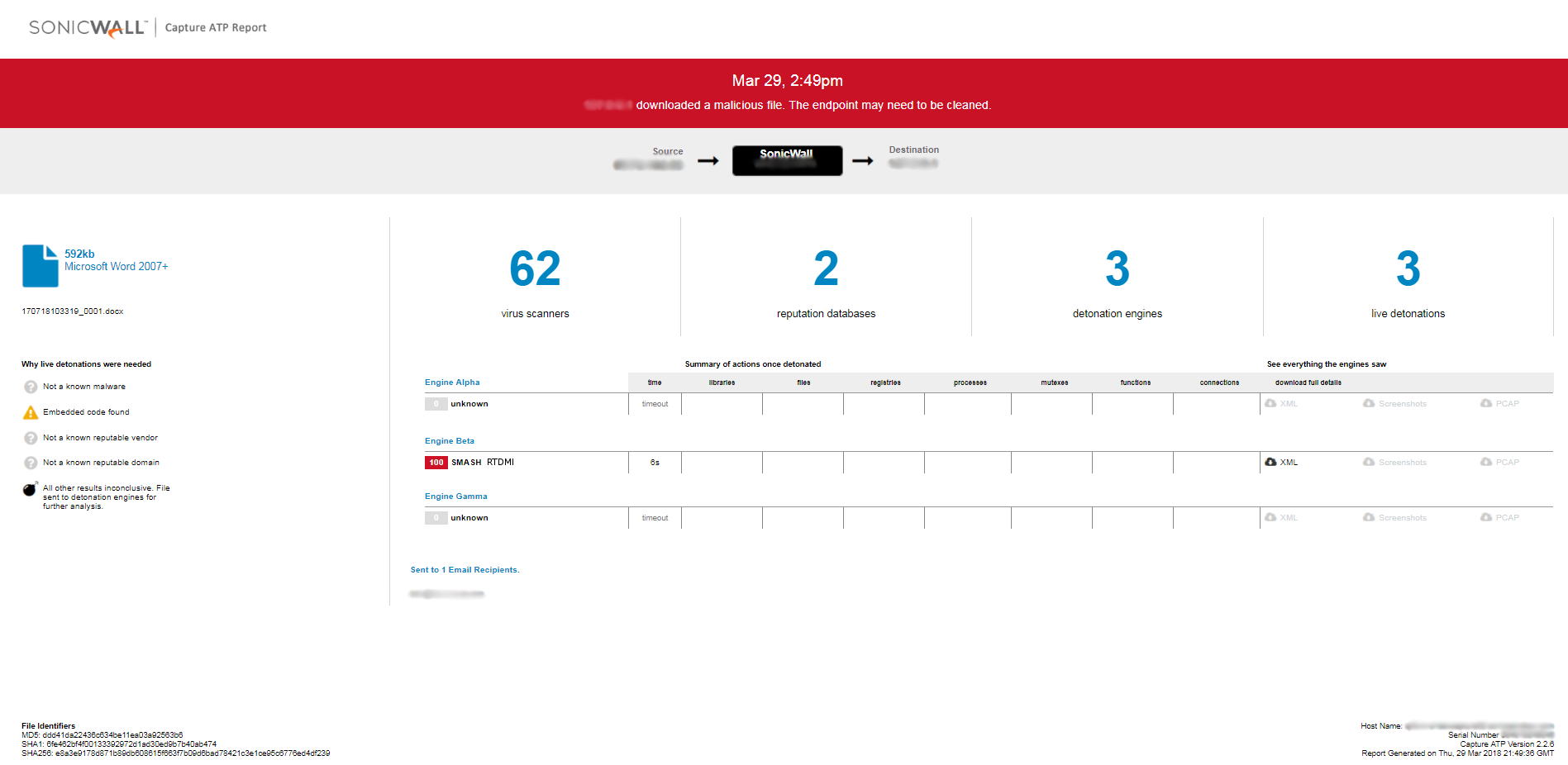Click the File Identifiers heading

[x=48, y=726]
